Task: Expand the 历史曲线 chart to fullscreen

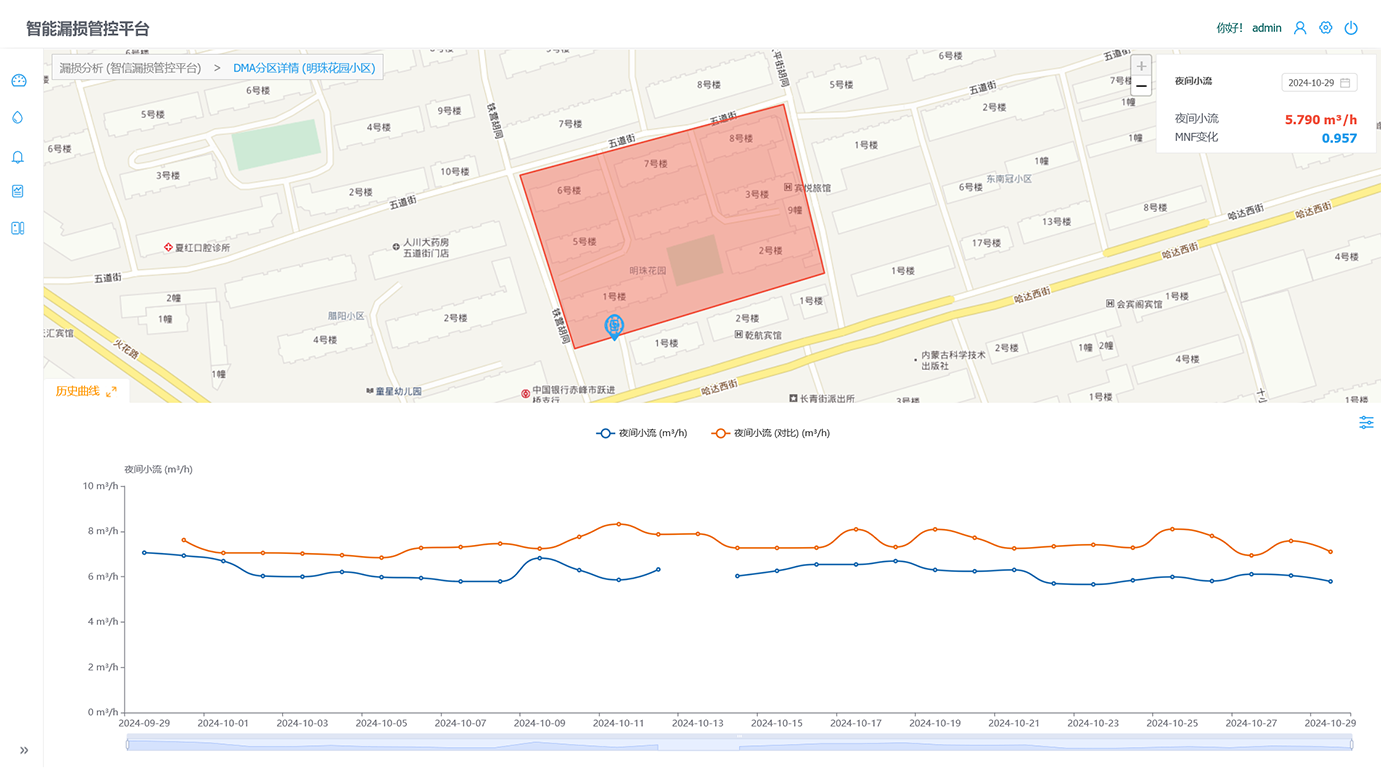Action: tap(111, 392)
